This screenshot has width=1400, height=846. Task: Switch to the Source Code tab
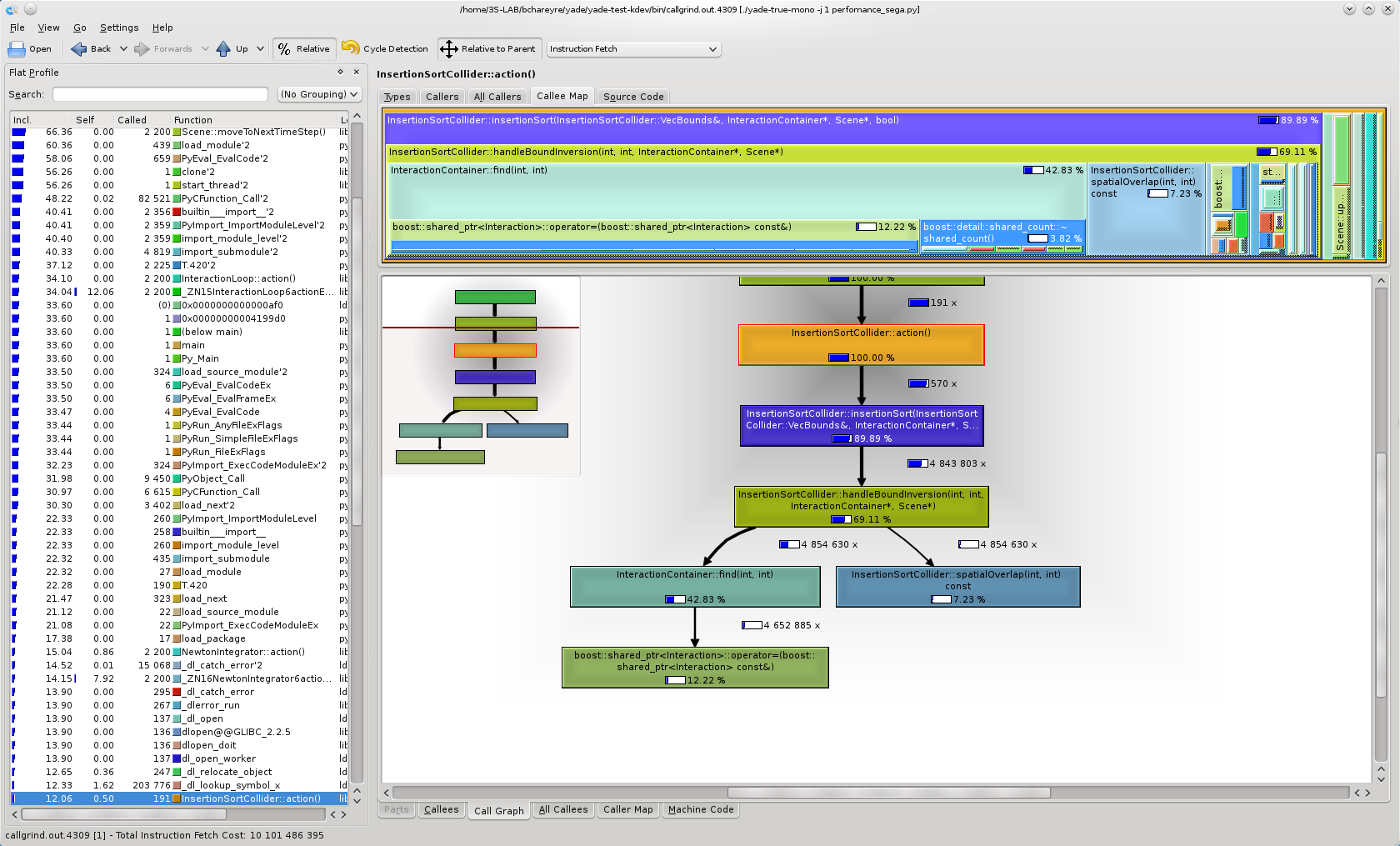click(x=633, y=97)
